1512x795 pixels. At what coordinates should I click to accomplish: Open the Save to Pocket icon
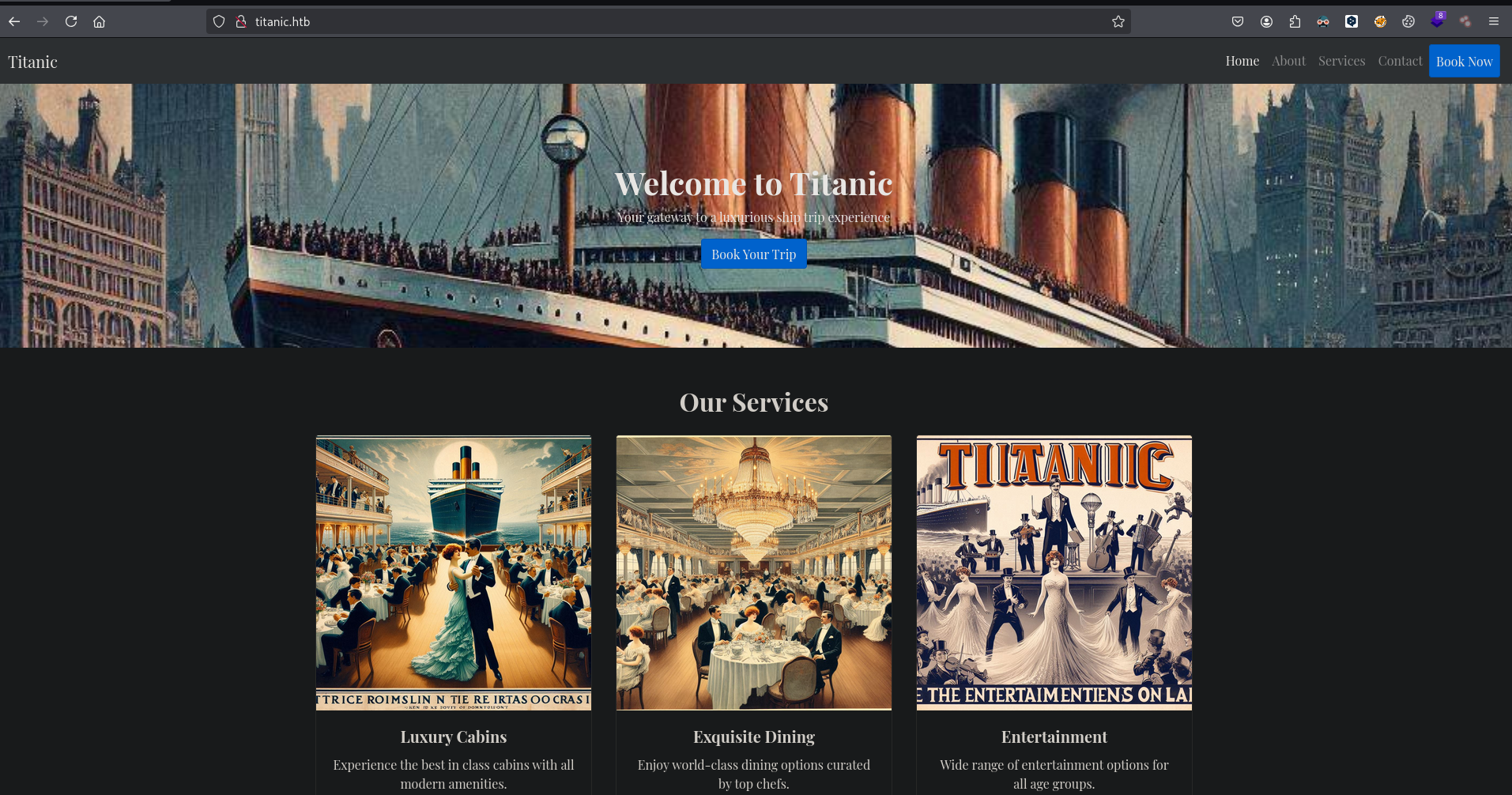pyautogui.click(x=1238, y=21)
